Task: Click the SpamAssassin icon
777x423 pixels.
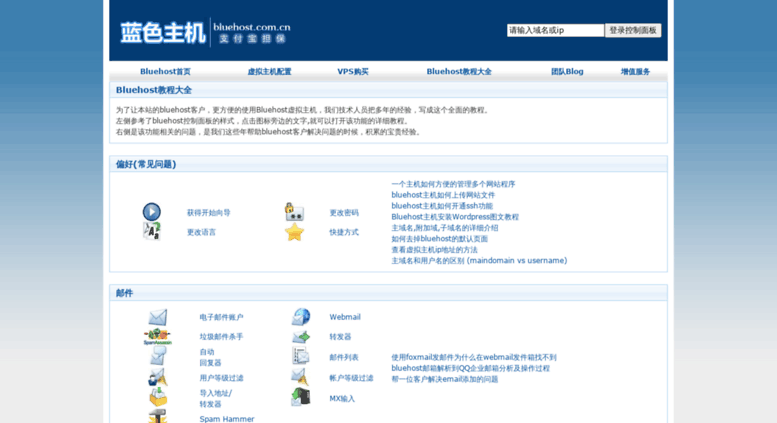Action: pos(158,337)
